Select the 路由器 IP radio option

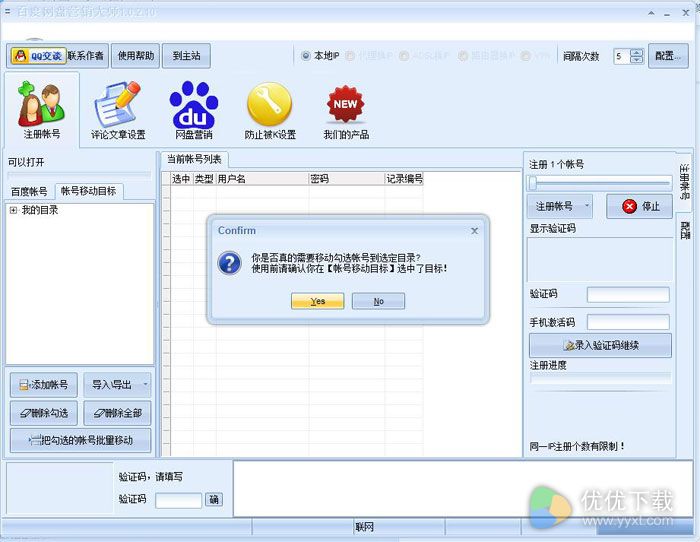coord(463,56)
